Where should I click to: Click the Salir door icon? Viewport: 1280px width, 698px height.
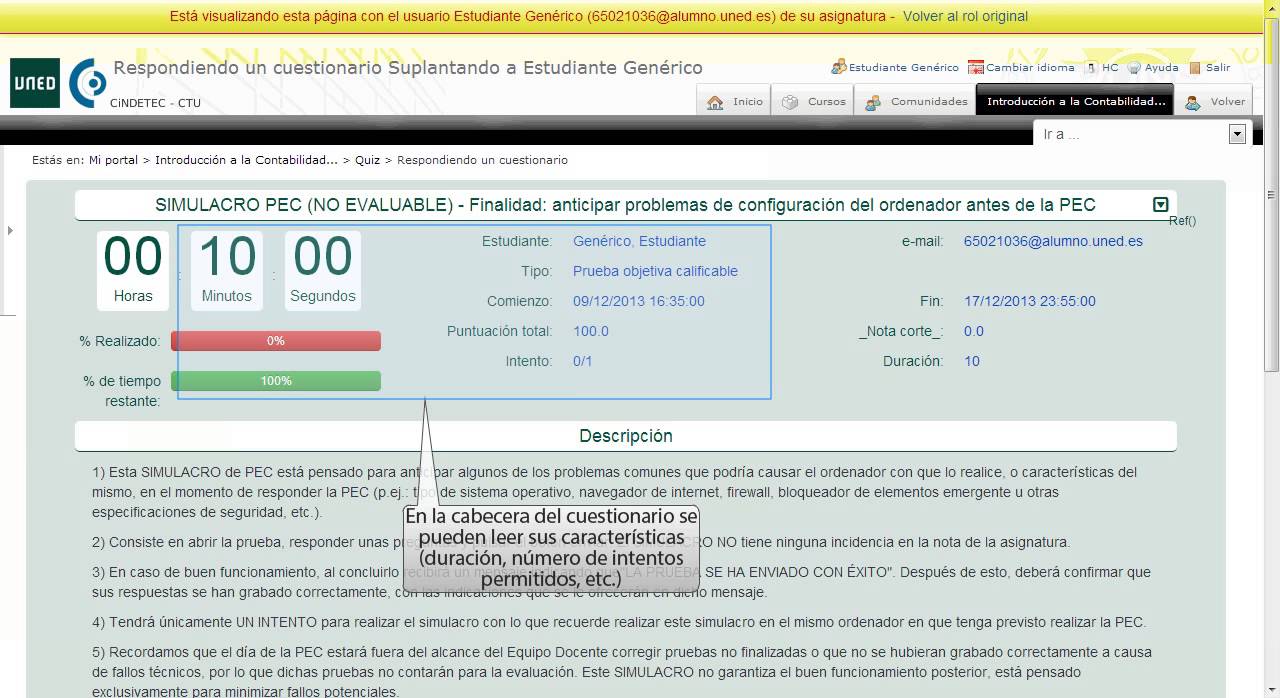pyautogui.click(x=1195, y=68)
